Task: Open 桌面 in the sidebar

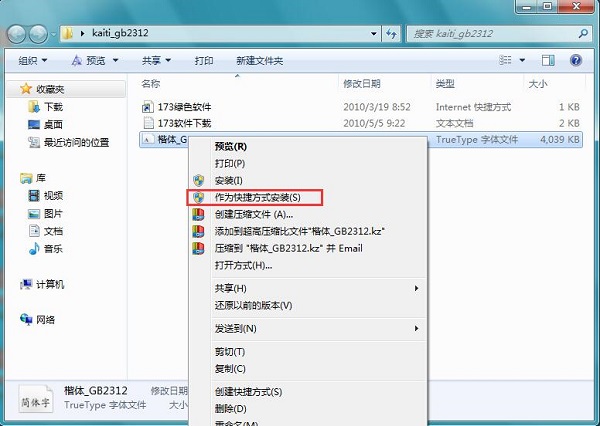Action: click(x=45, y=124)
